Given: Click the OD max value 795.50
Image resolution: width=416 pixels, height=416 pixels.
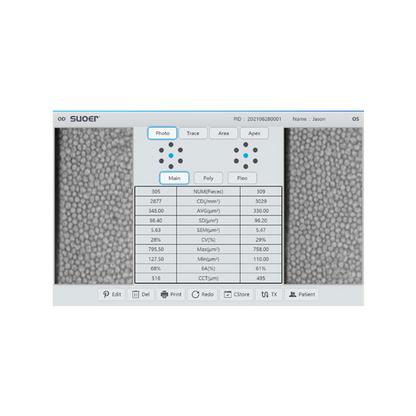Looking at the screenshot, I should (x=156, y=249).
